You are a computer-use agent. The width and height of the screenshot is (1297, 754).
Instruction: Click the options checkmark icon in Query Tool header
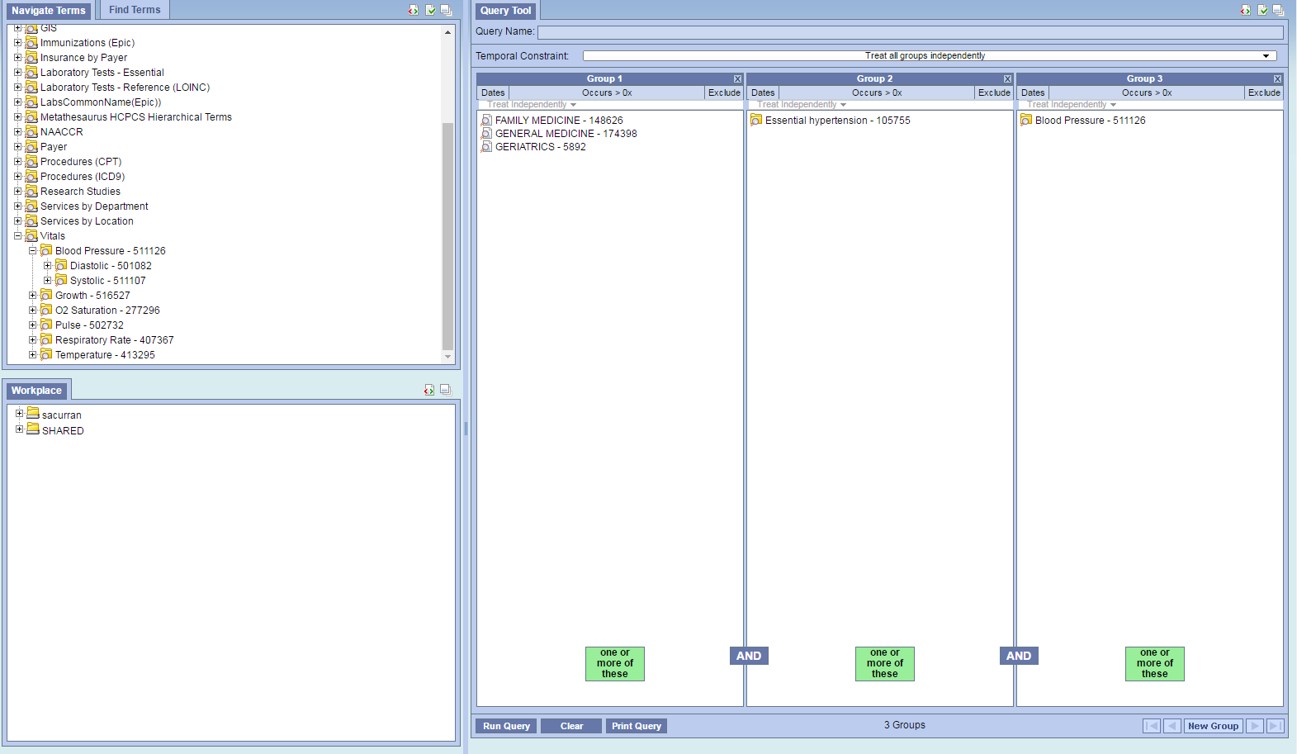click(x=1263, y=10)
